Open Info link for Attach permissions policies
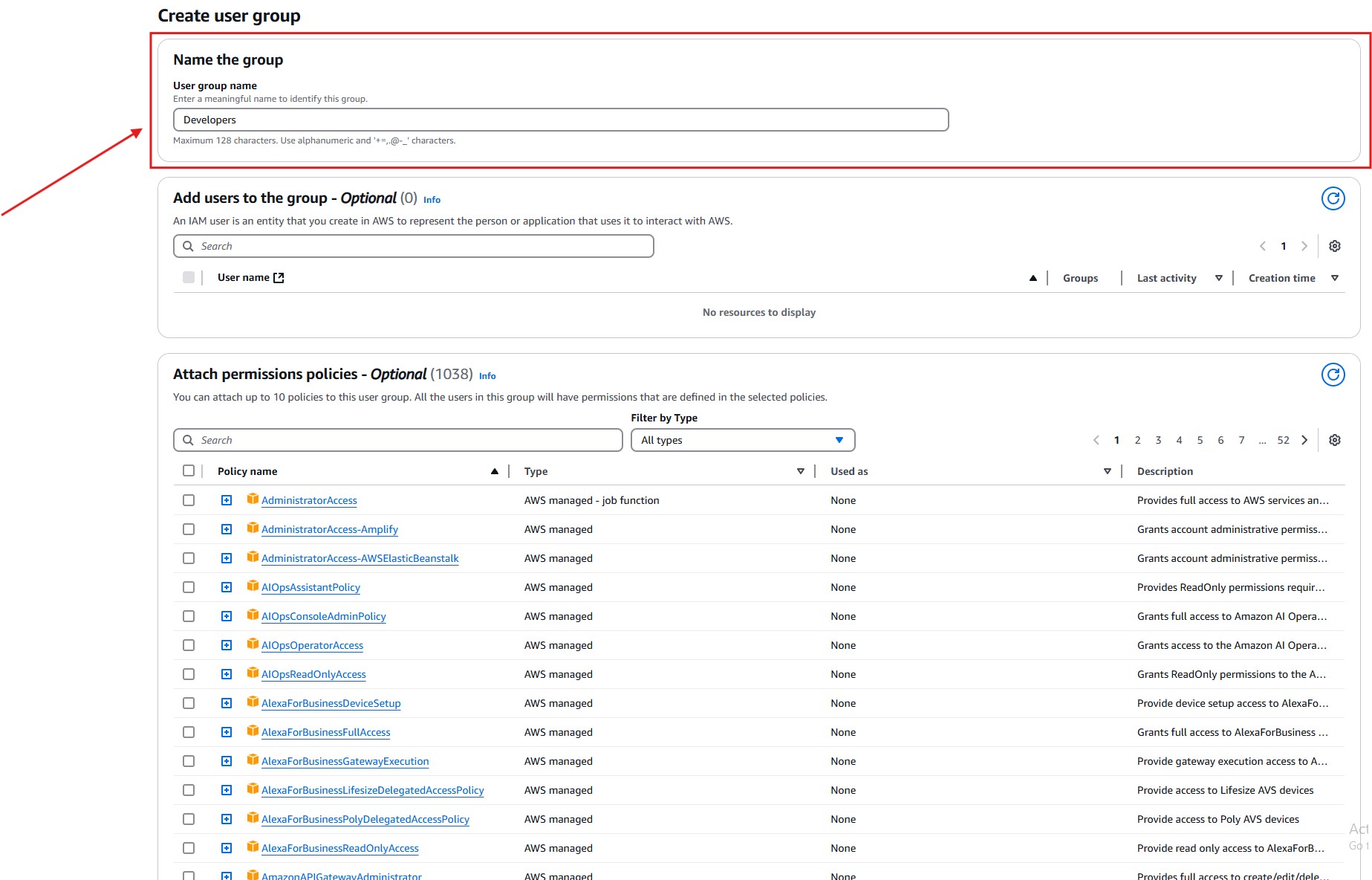The width and height of the screenshot is (1372, 880). click(x=487, y=376)
